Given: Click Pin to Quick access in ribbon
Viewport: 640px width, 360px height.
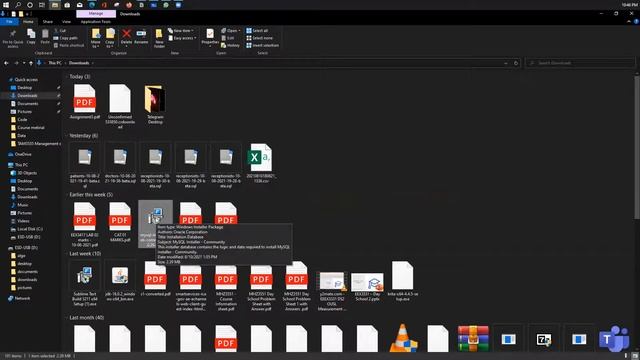Looking at the screenshot, I should coord(13,38).
